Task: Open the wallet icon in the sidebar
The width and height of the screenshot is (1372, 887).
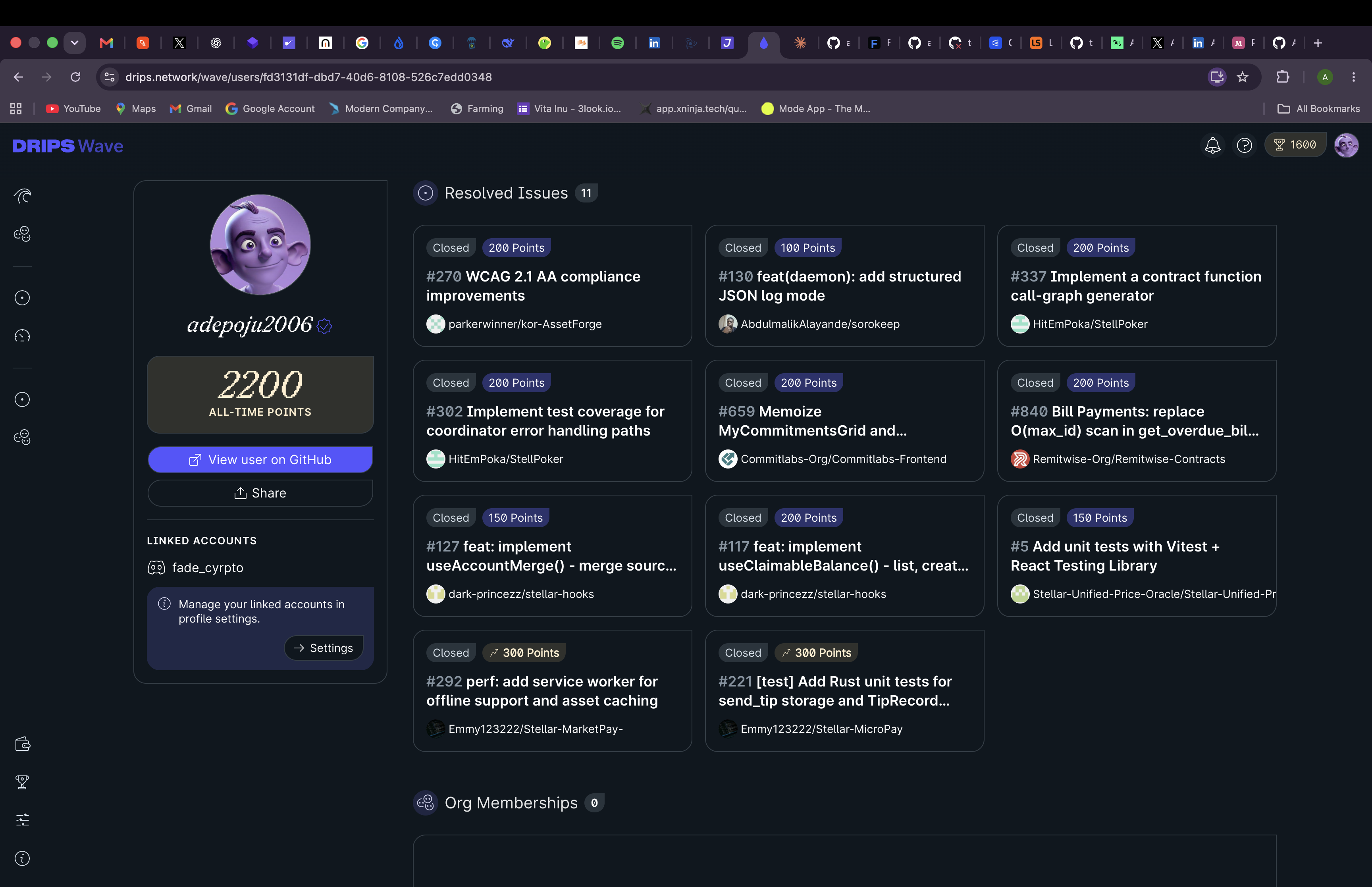Action: pos(22,744)
